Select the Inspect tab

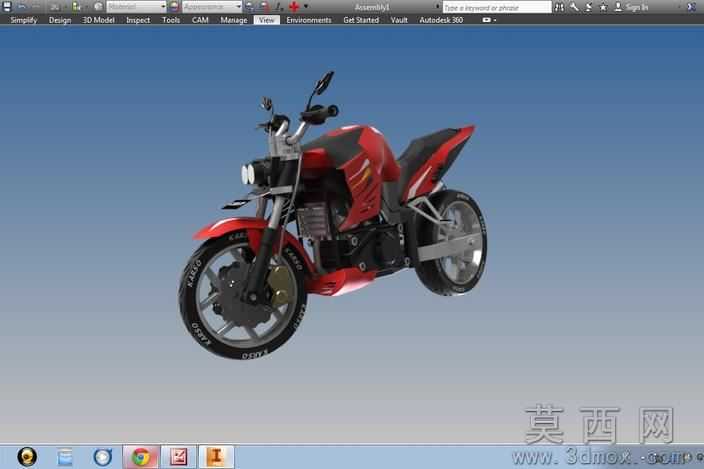[138, 20]
